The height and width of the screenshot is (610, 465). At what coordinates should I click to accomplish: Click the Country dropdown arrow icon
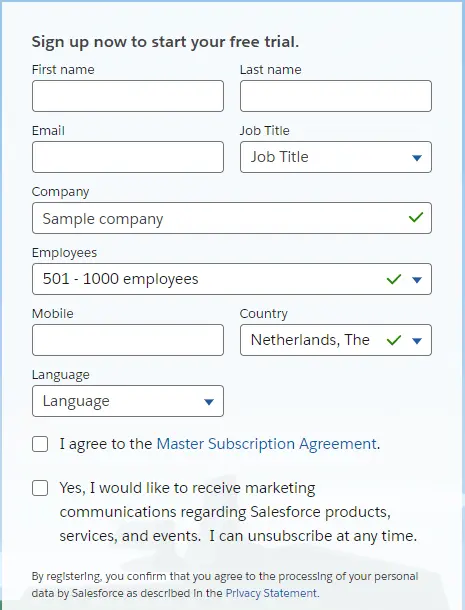417,341
